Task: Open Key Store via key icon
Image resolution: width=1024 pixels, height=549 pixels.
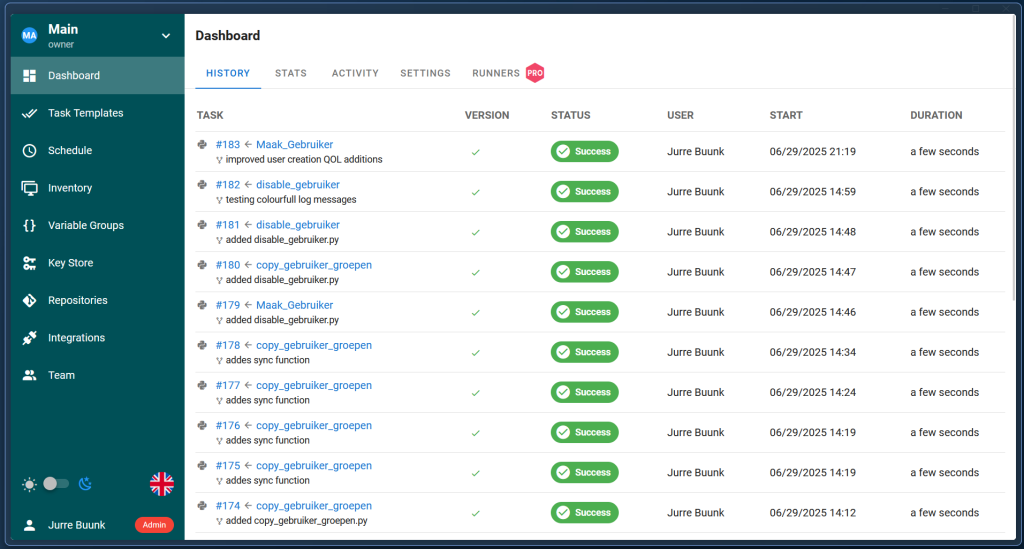Action: pos(29,263)
